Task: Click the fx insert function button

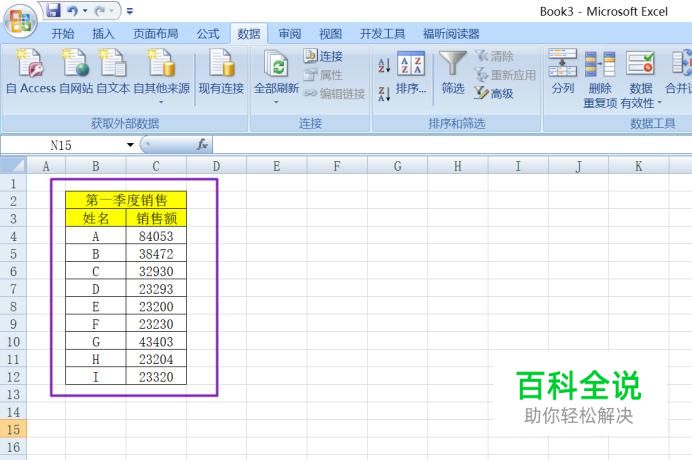Action: click(202, 144)
